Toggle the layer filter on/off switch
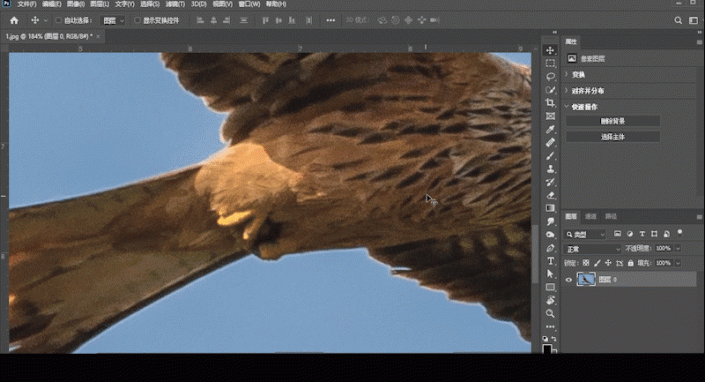705x382 pixels. click(x=680, y=233)
